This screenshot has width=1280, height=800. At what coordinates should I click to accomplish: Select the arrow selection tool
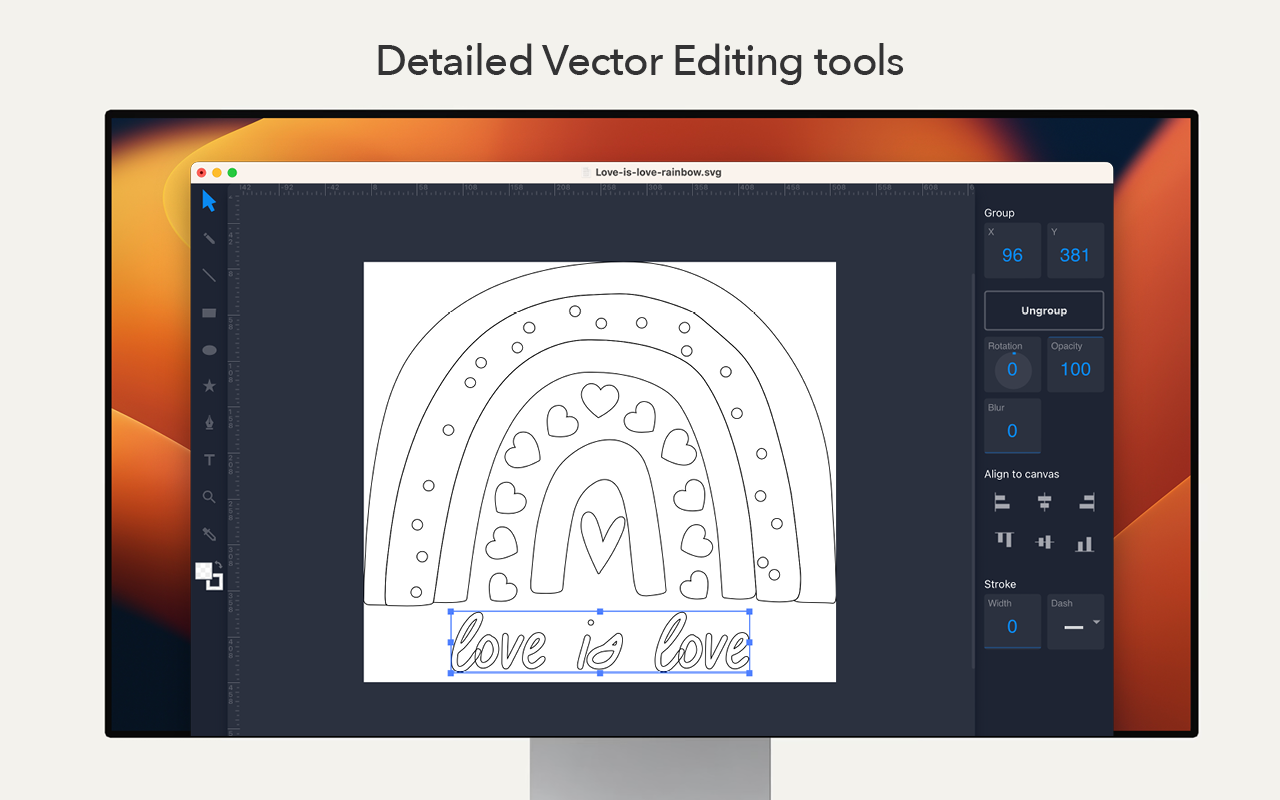[209, 201]
